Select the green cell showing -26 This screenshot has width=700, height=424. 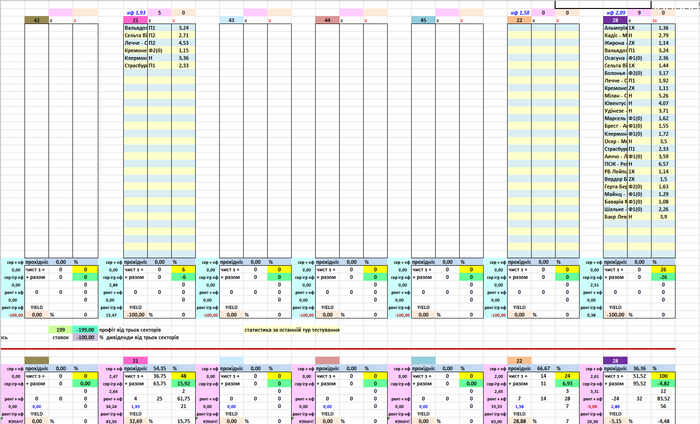(663, 277)
